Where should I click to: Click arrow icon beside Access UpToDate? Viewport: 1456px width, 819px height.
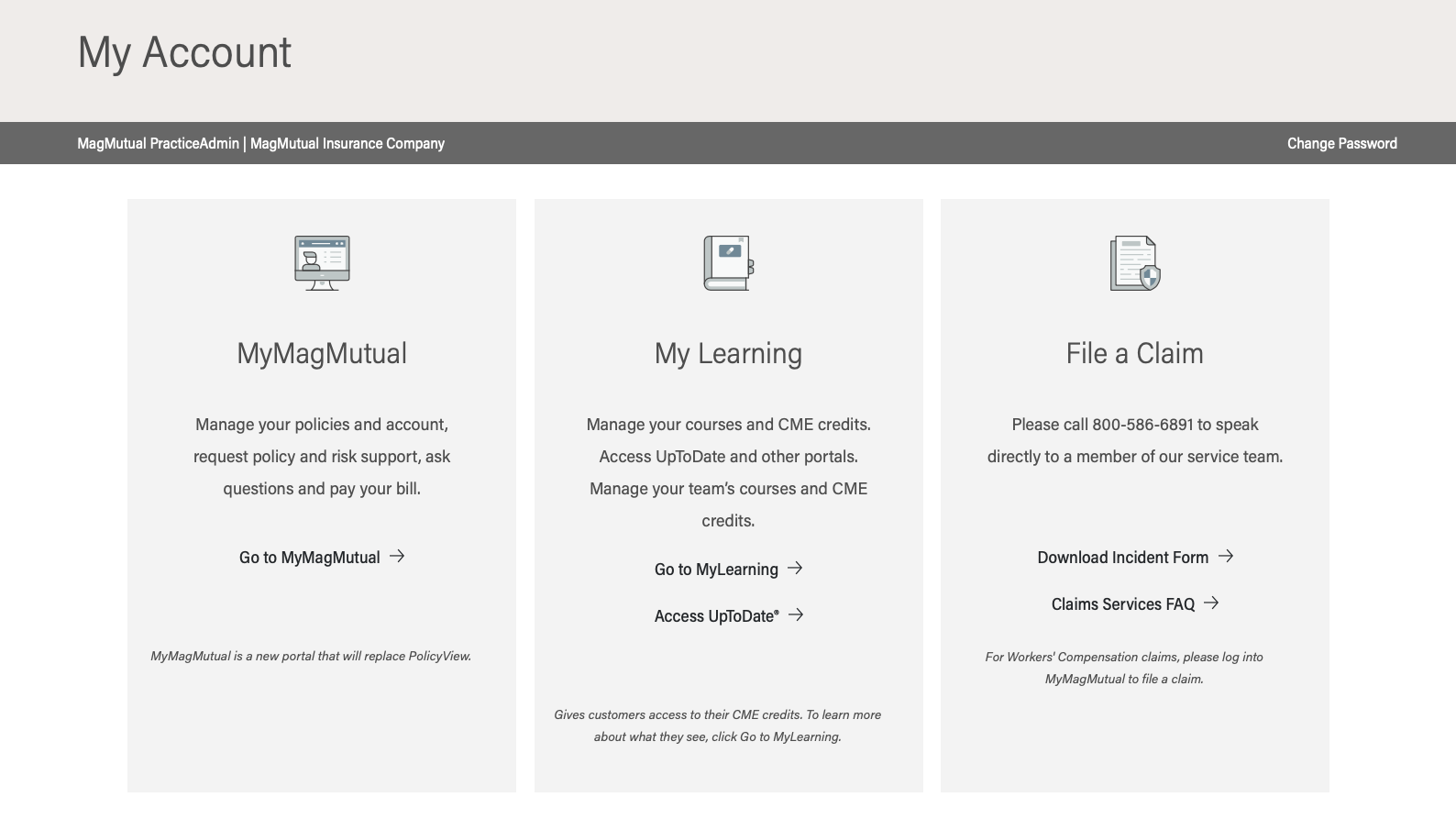796,614
